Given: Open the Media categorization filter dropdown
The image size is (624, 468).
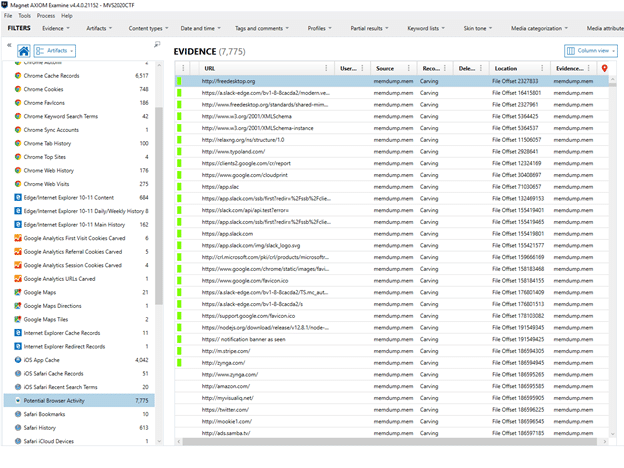Looking at the screenshot, I should click(x=540, y=28).
